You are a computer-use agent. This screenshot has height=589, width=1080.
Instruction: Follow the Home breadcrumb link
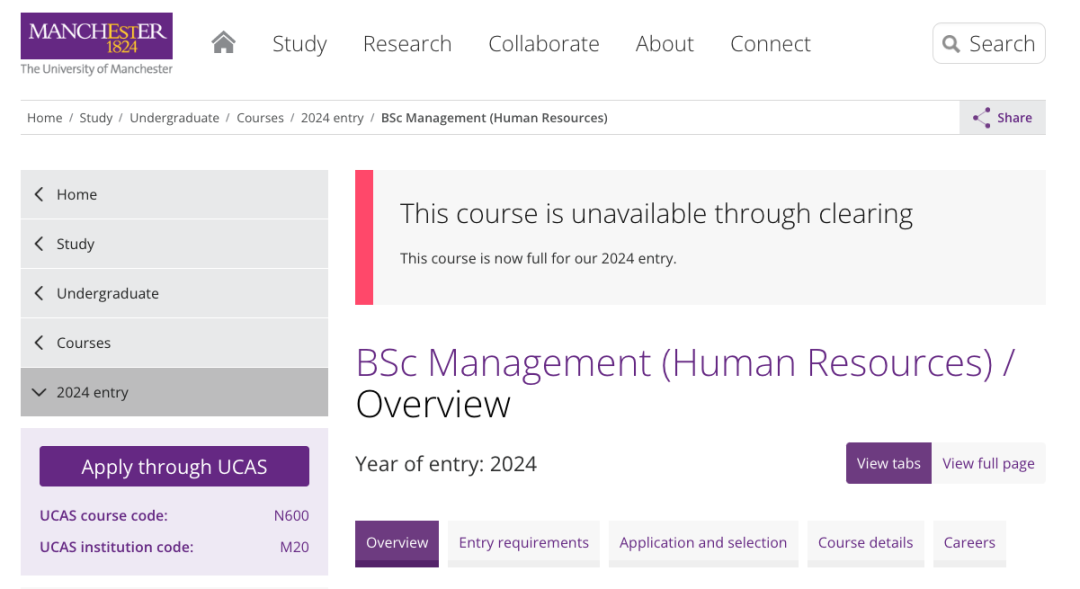45,118
